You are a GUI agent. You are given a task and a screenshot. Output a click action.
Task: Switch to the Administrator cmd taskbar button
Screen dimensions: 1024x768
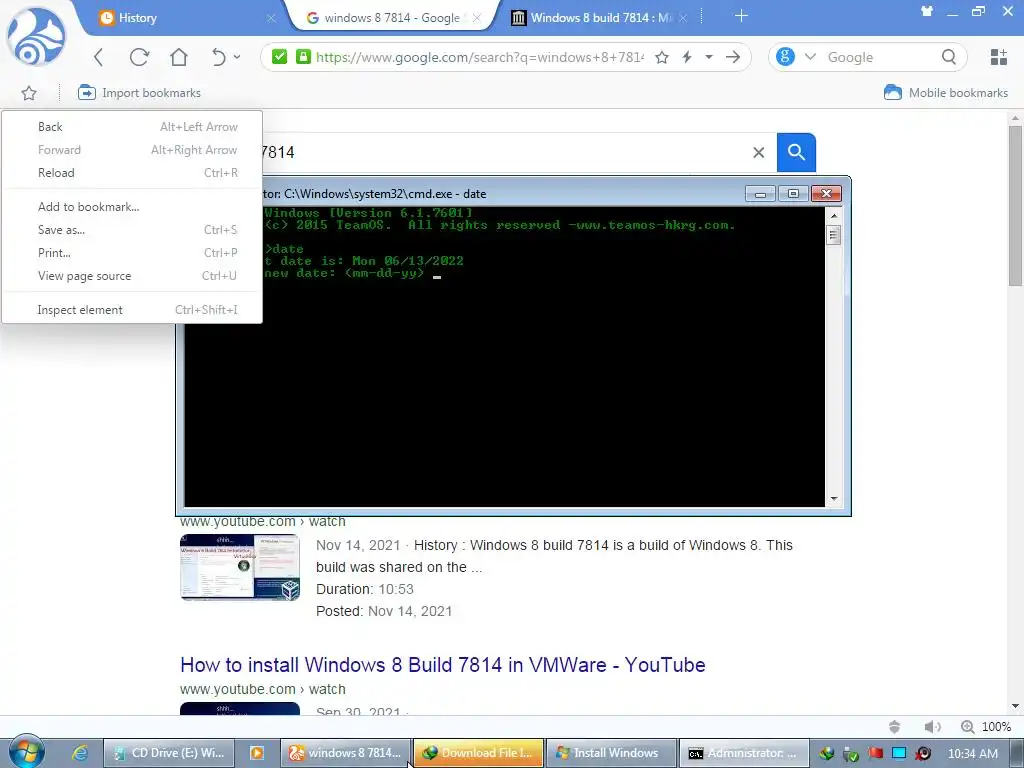(x=744, y=753)
